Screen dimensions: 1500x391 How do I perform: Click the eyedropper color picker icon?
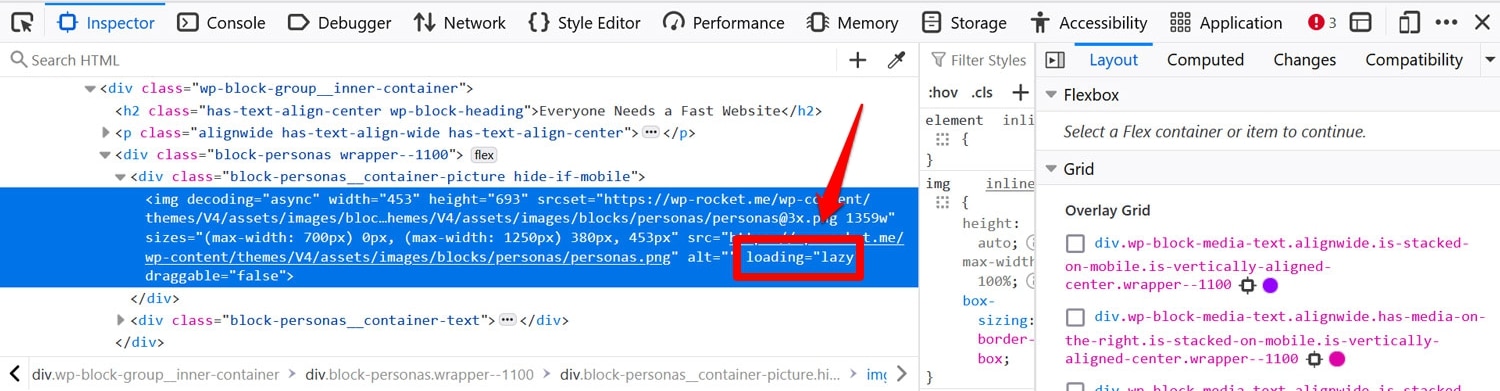pyautogui.click(x=897, y=60)
